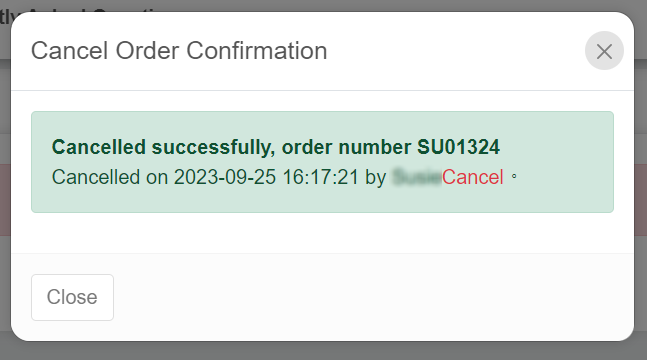Dismiss dialog with the X icon
The height and width of the screenshot is (360, 647).
click(x=604, y=51)
